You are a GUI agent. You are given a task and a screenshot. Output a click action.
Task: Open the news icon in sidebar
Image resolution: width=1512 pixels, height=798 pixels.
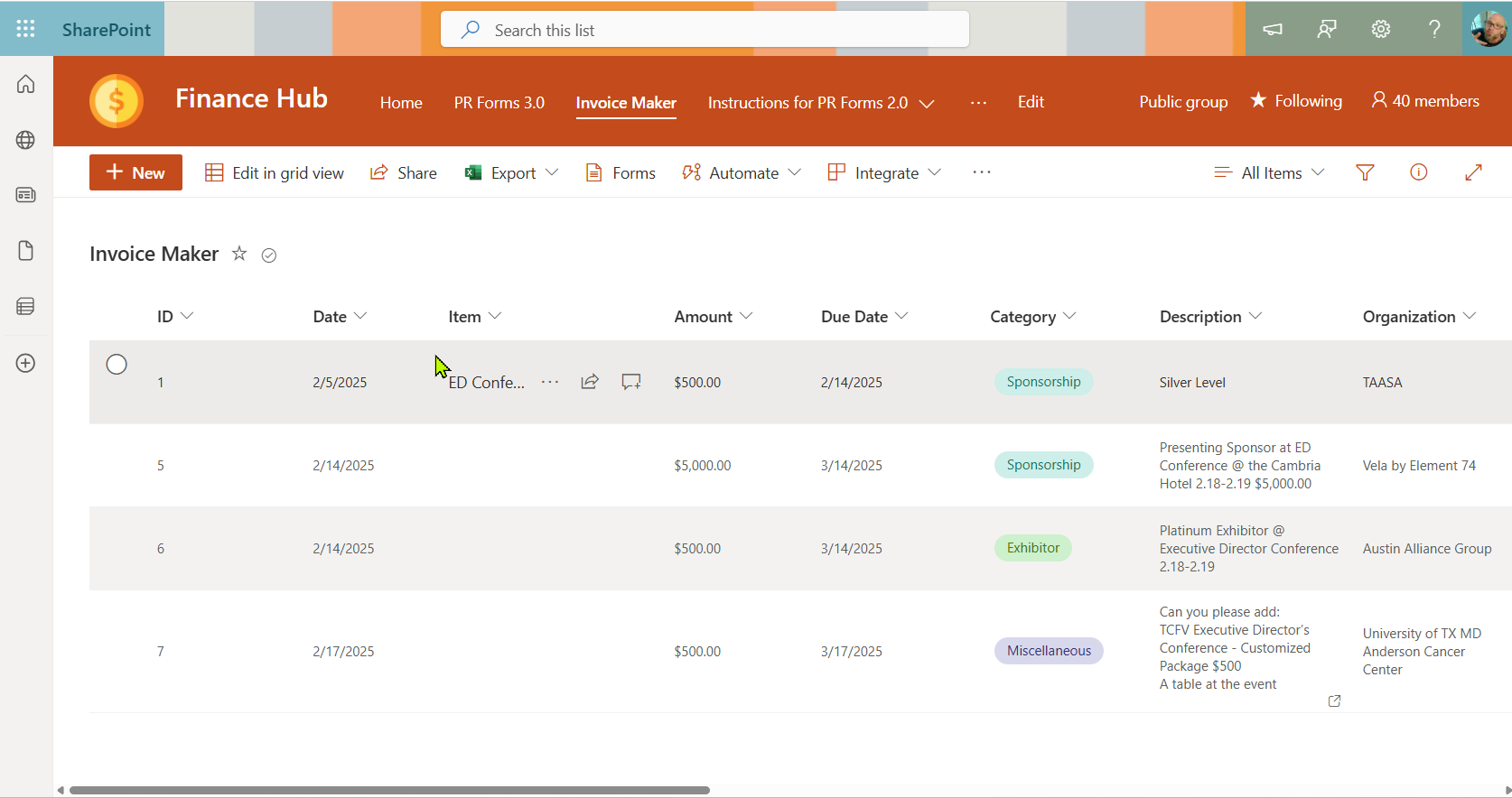pyautogui.click(x=26, y=195)
